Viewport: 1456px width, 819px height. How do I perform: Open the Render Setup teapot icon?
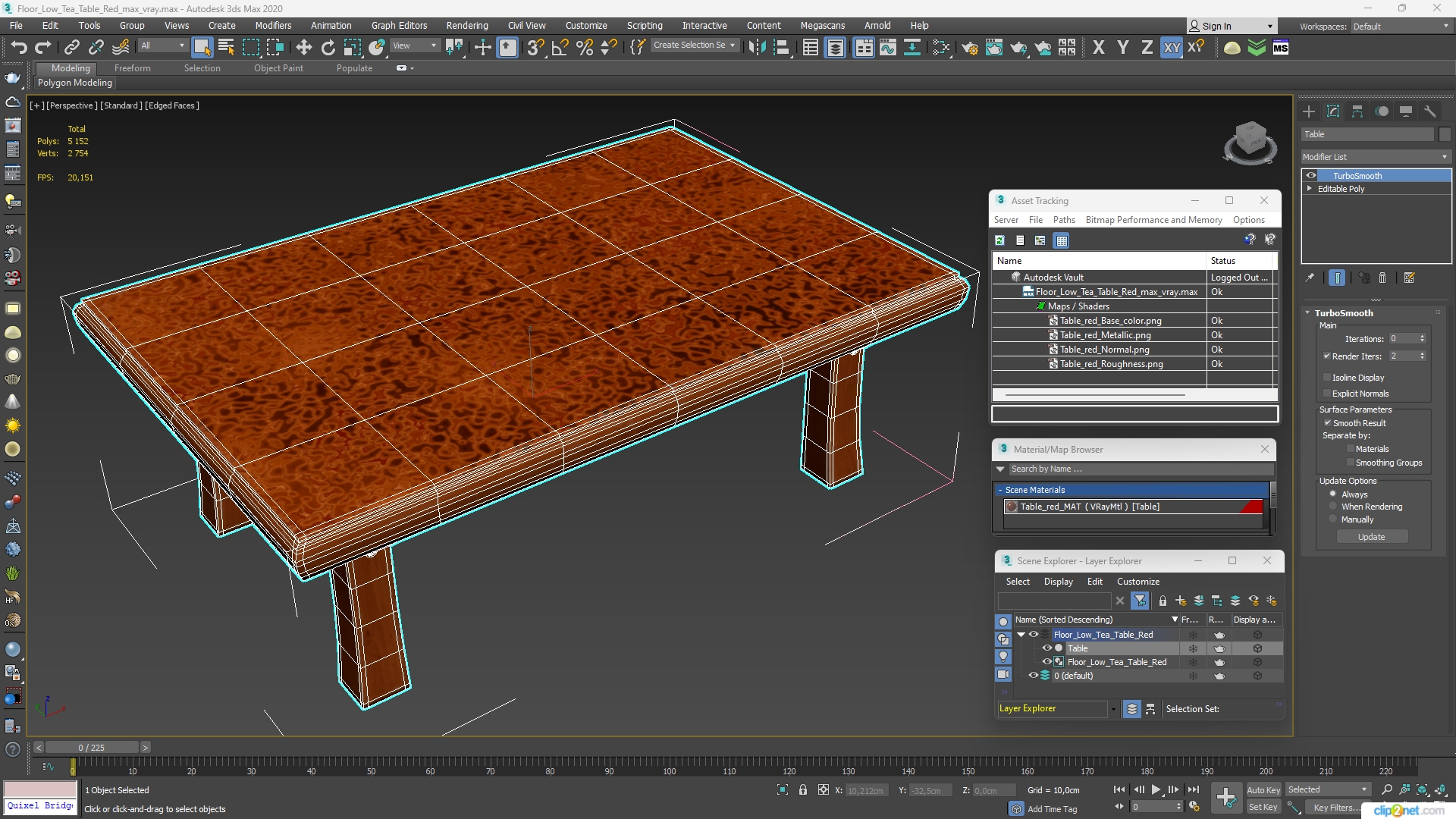pos(970,48)
